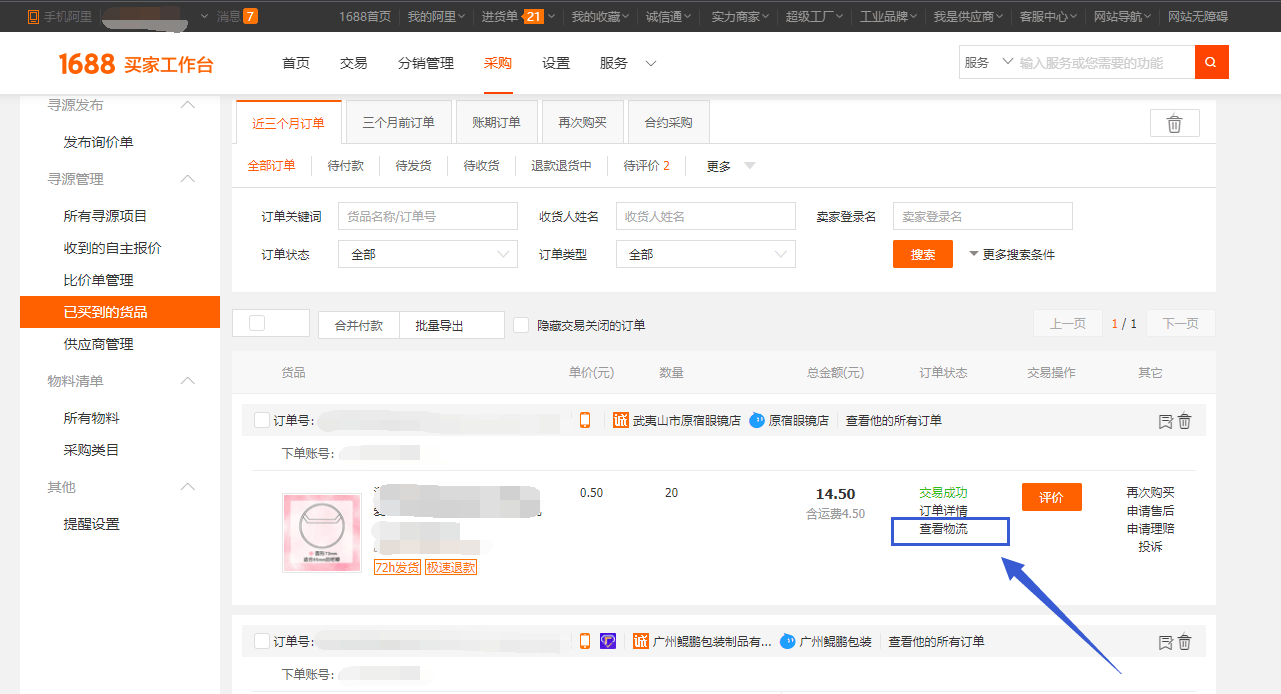Viewport: 1281px width, 694px height.
Task: Open the 交易 top menu
Action: click(x=354, y=63)
